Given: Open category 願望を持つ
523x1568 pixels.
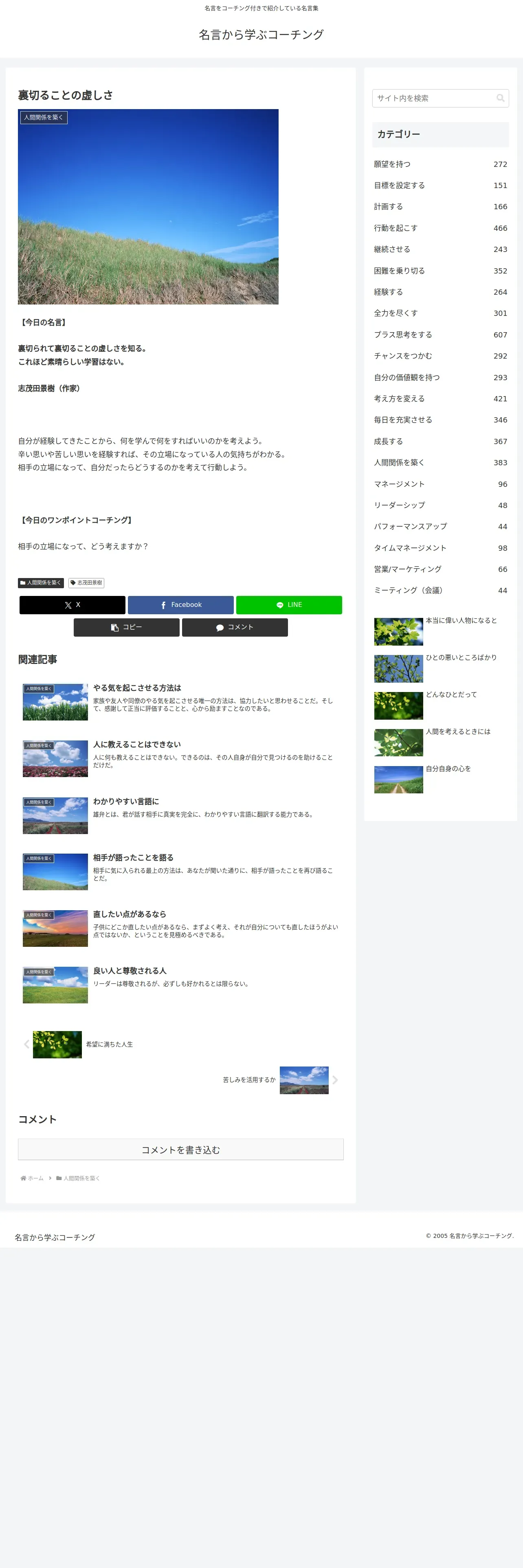Looking at the screenshot, I should pos(440,164).
